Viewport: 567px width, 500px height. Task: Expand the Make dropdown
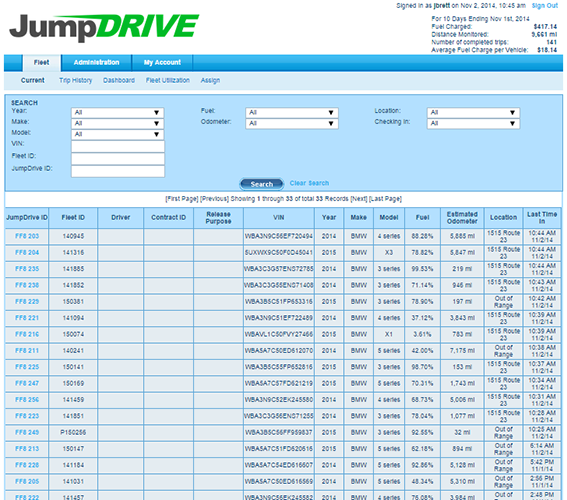(118, 123)
